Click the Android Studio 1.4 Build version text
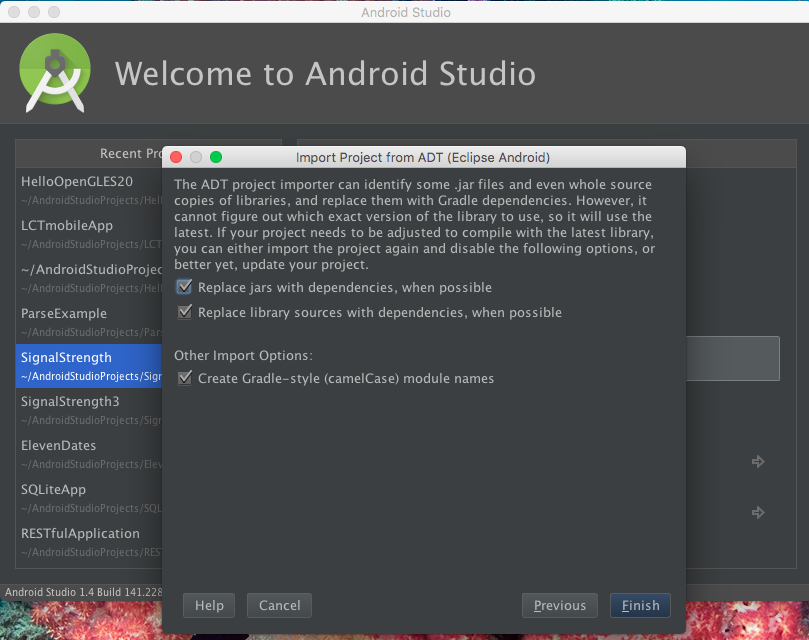809x640 pixels. pyautogui.click(x=83, y=591)
